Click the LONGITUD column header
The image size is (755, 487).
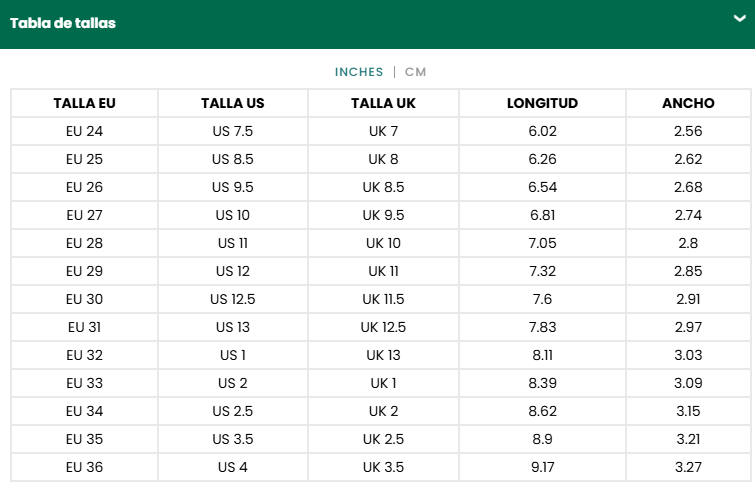pos(542,103)
